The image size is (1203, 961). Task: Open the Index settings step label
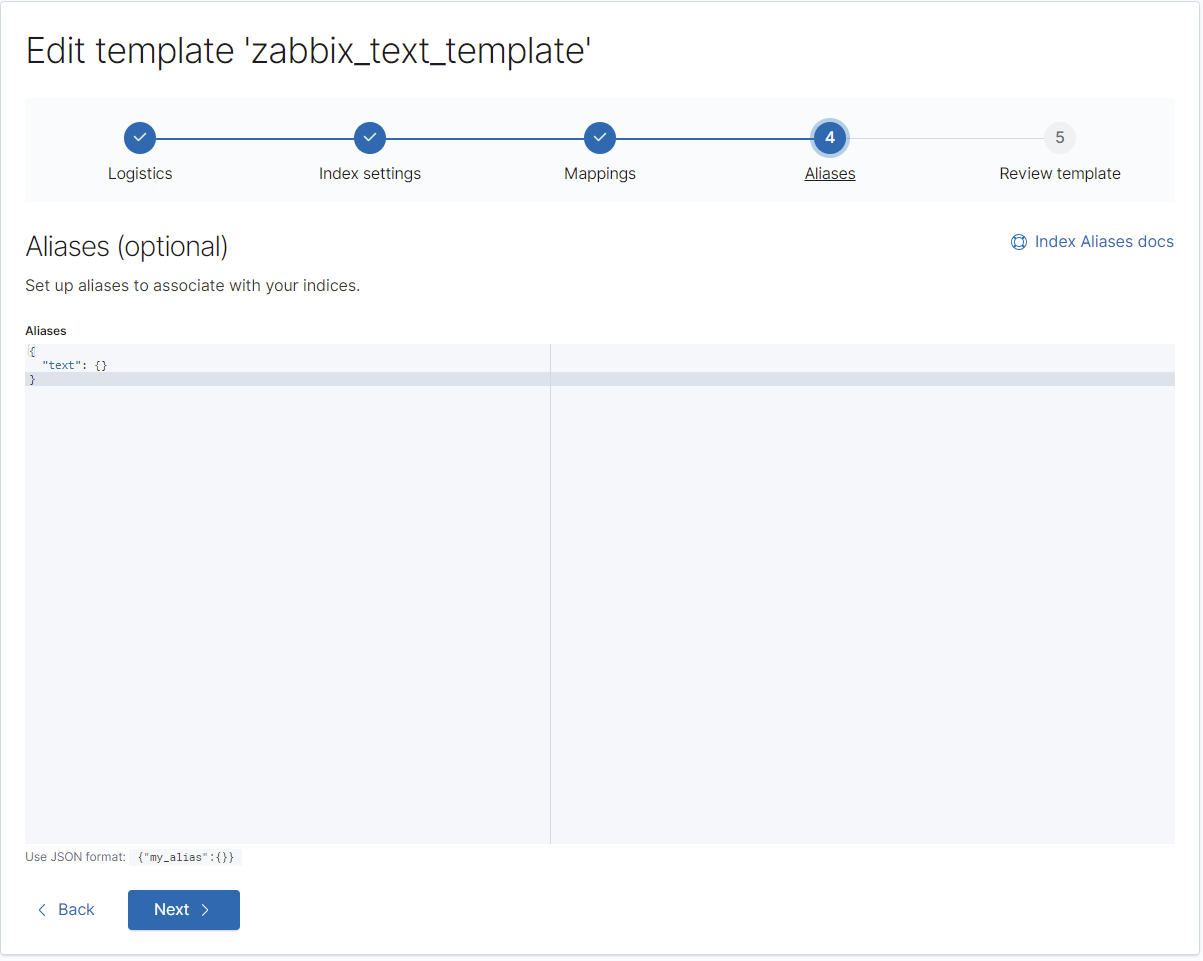370,174
